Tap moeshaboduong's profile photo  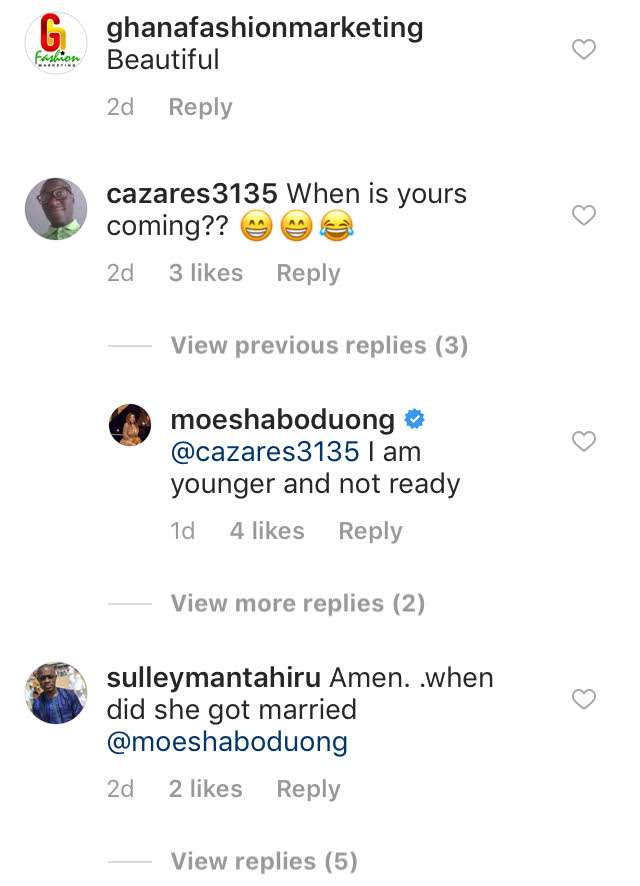130,425
